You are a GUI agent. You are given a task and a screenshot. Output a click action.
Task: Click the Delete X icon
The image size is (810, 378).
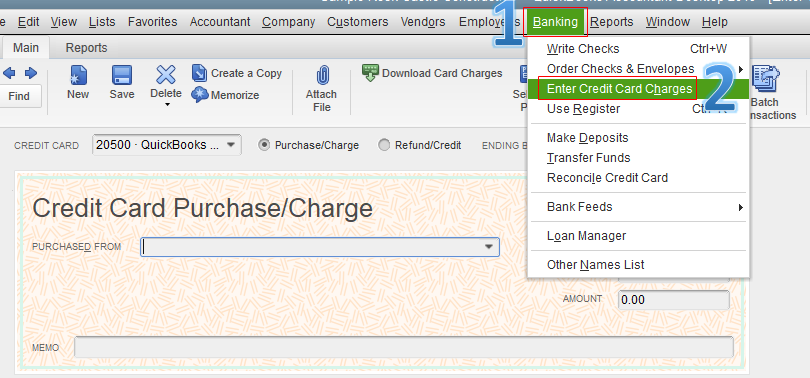[x=166, y=75]
